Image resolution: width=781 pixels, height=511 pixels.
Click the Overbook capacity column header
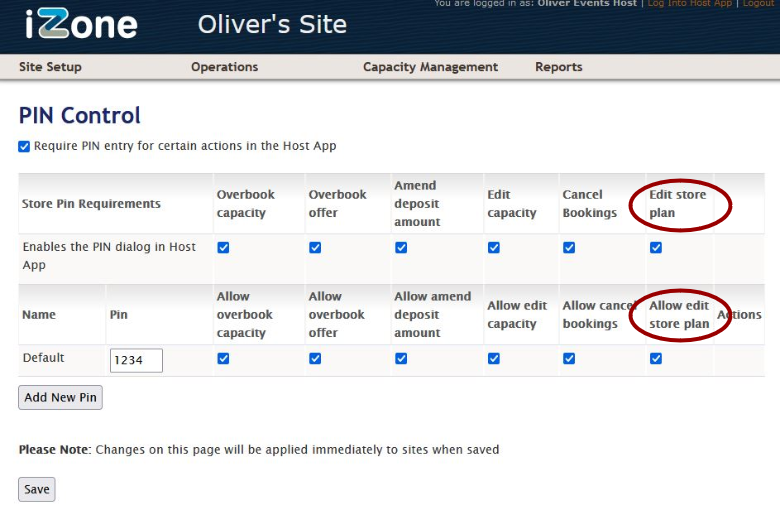tap(246, 204)
